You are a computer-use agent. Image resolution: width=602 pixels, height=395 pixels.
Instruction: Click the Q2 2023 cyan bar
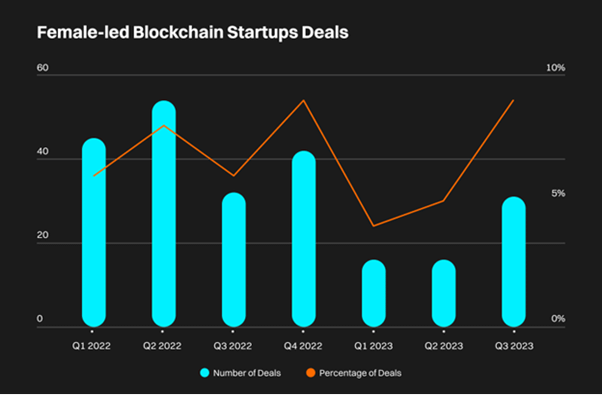click(444, 293)
